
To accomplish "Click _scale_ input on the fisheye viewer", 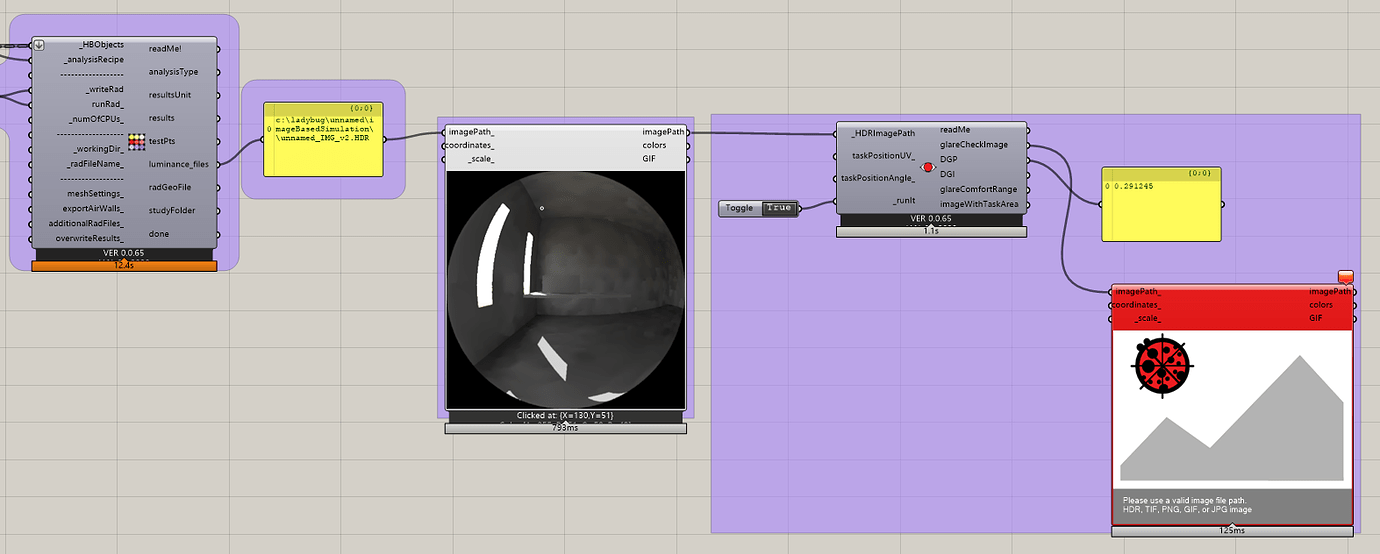I will [480, 159].
